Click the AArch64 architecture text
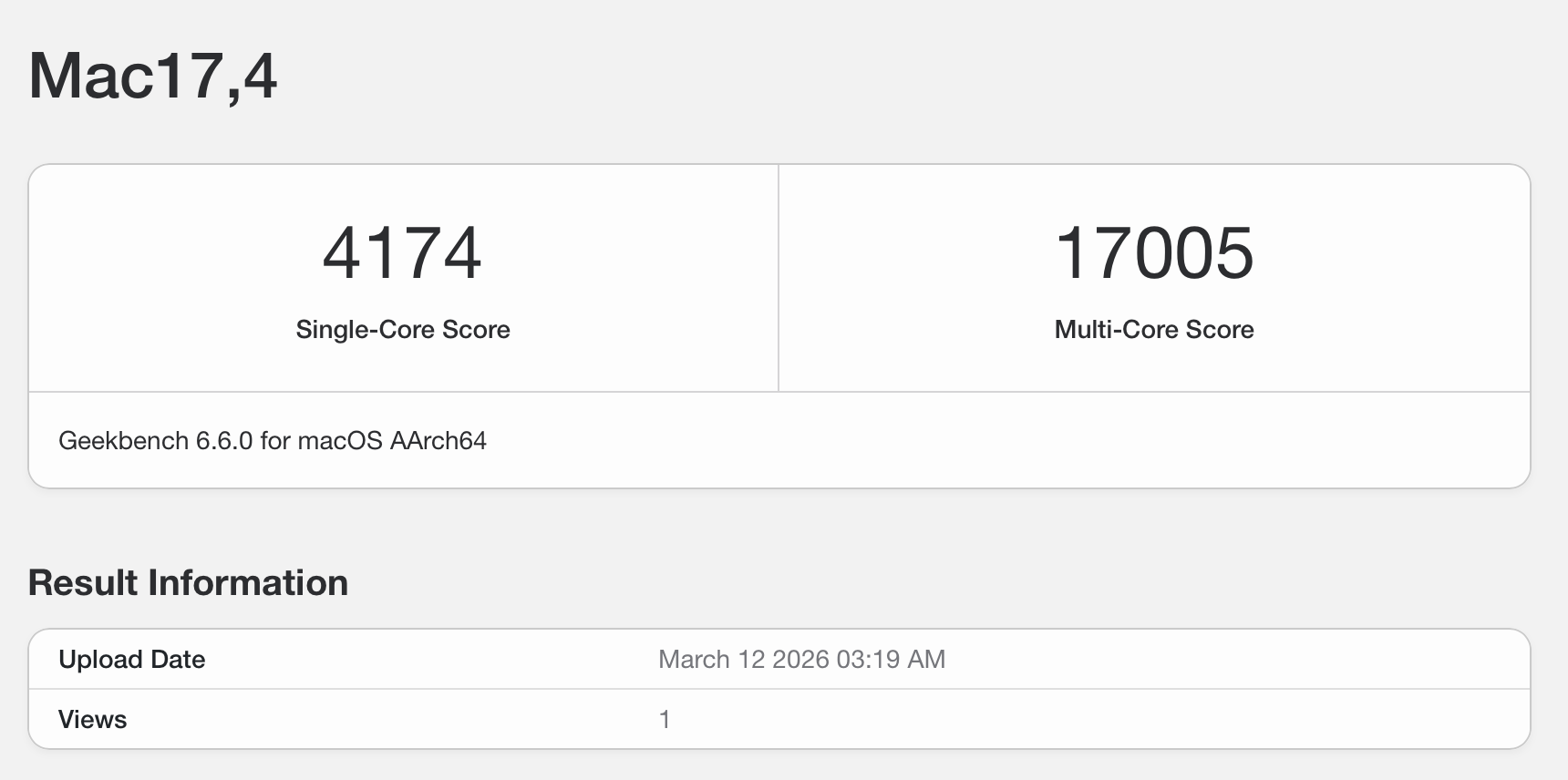The width and height of the screenshot is (1568, 780). pos(438,441)
